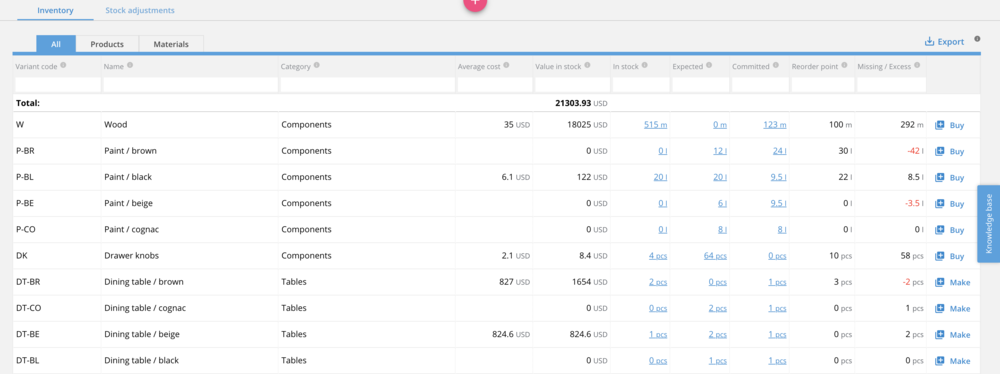Click Make link for Dining table / beige
The image size is (1000, 374).
(960, 335)
